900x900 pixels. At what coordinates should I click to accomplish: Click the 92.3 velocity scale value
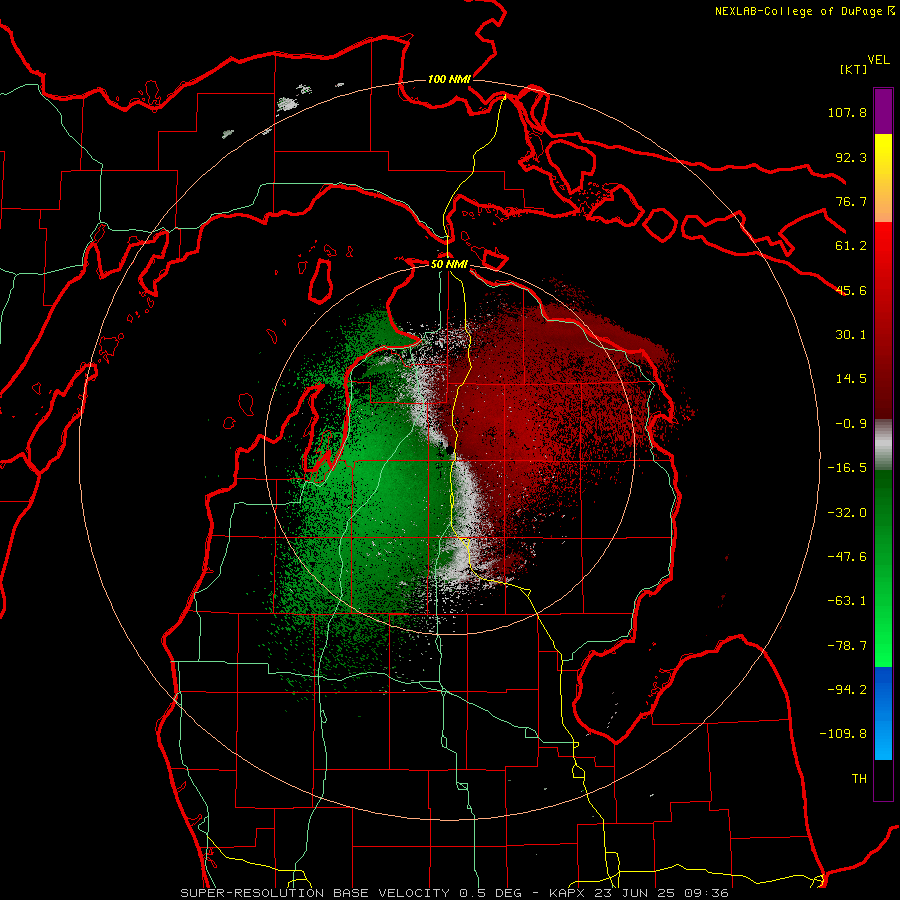851,157
